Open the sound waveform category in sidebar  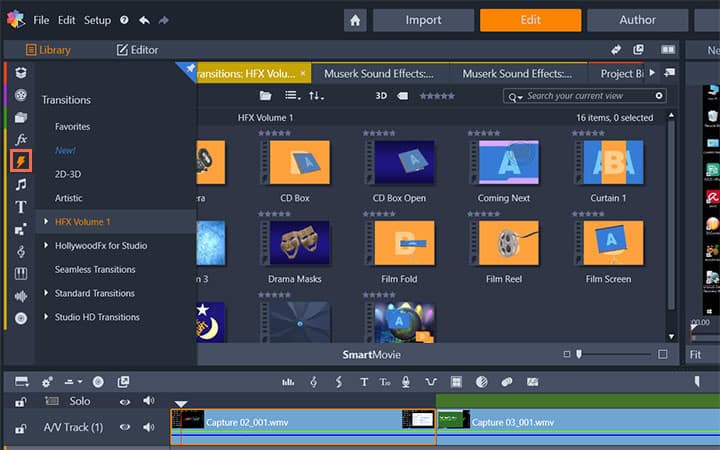click(21, 296)
